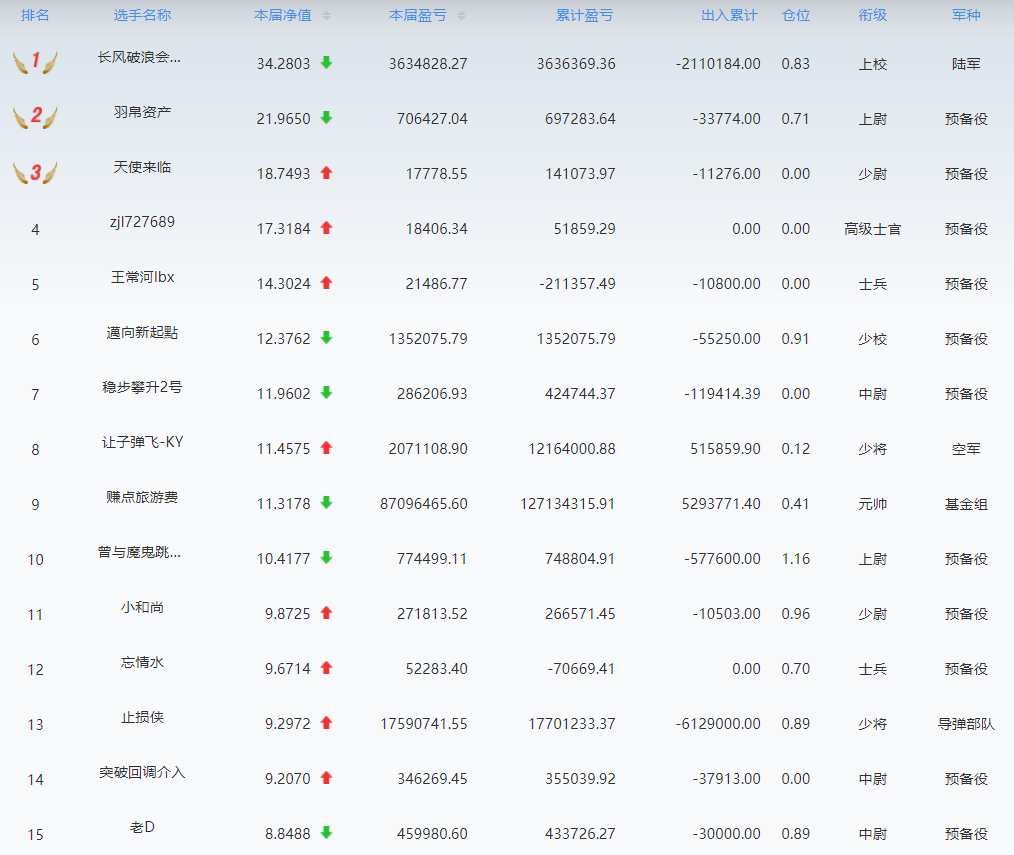Click the red up arrow next to 17.3184
This screenshot has width=1014, height=855.
[327, 228]
